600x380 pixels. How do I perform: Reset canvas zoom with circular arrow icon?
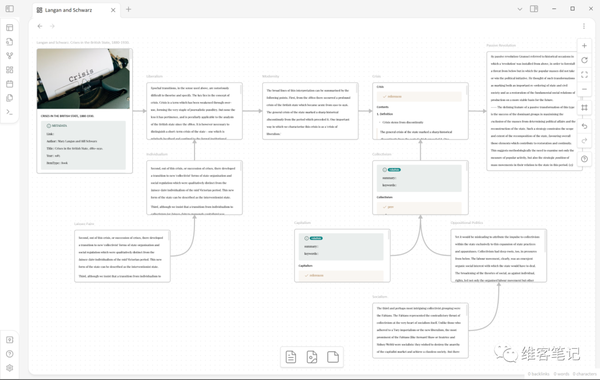point(584,60)
